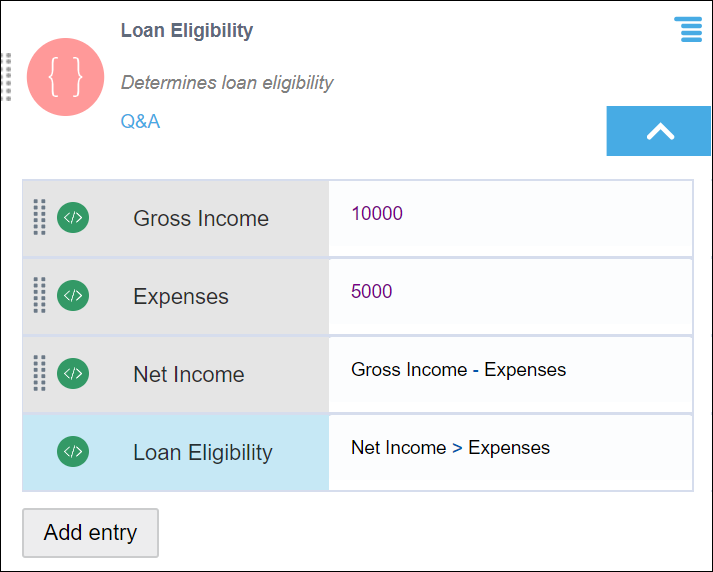Edit the Net Income > Expenses expression
Screen dimensions: 713x572
(x=450, y=447)
